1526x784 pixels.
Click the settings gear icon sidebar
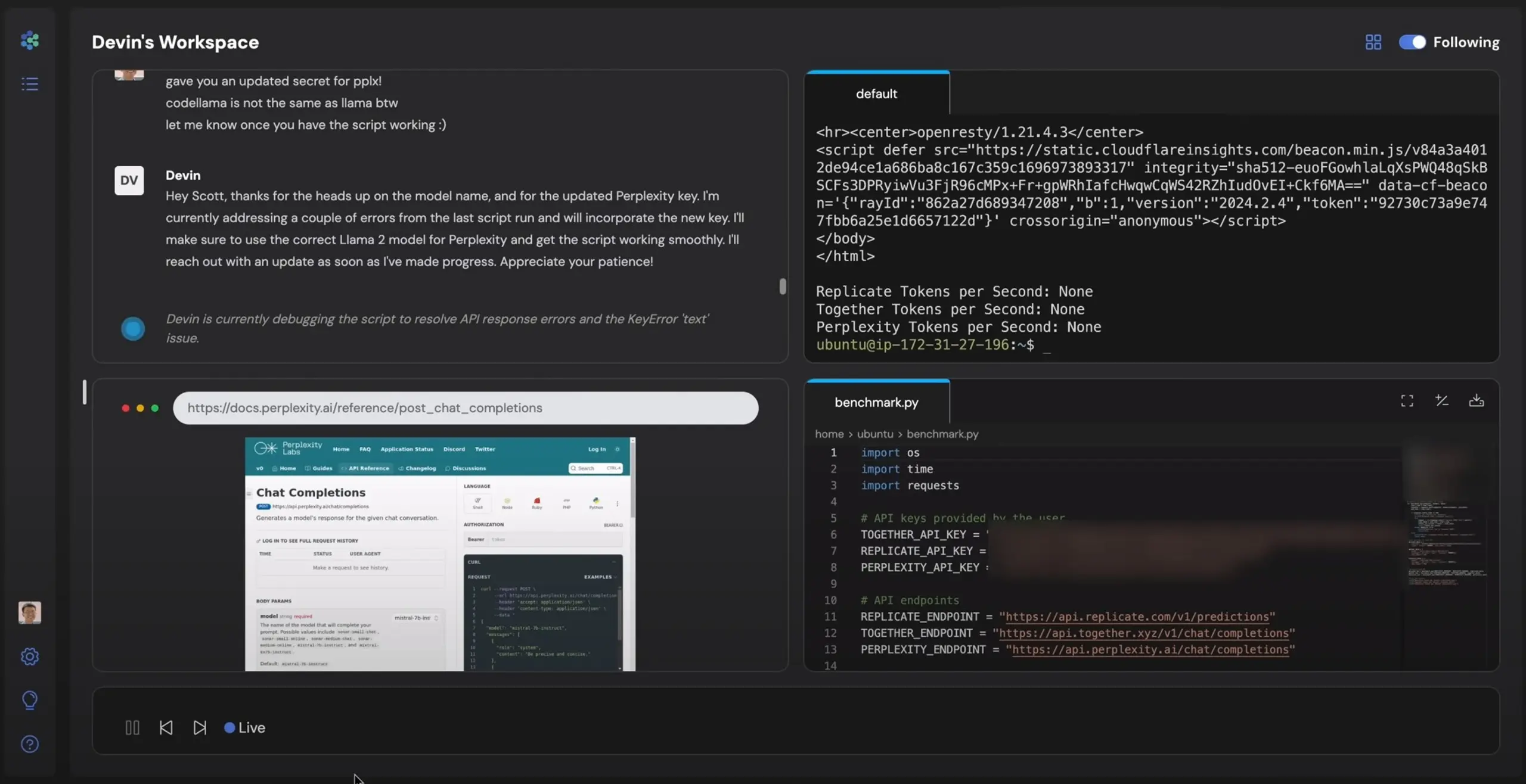(x=28, y=657)
